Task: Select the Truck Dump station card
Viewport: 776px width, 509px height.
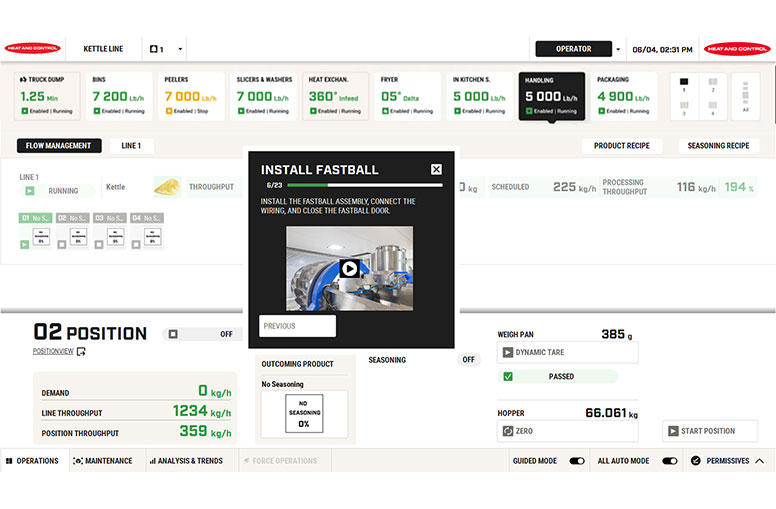Action: [x=47, y=96]
